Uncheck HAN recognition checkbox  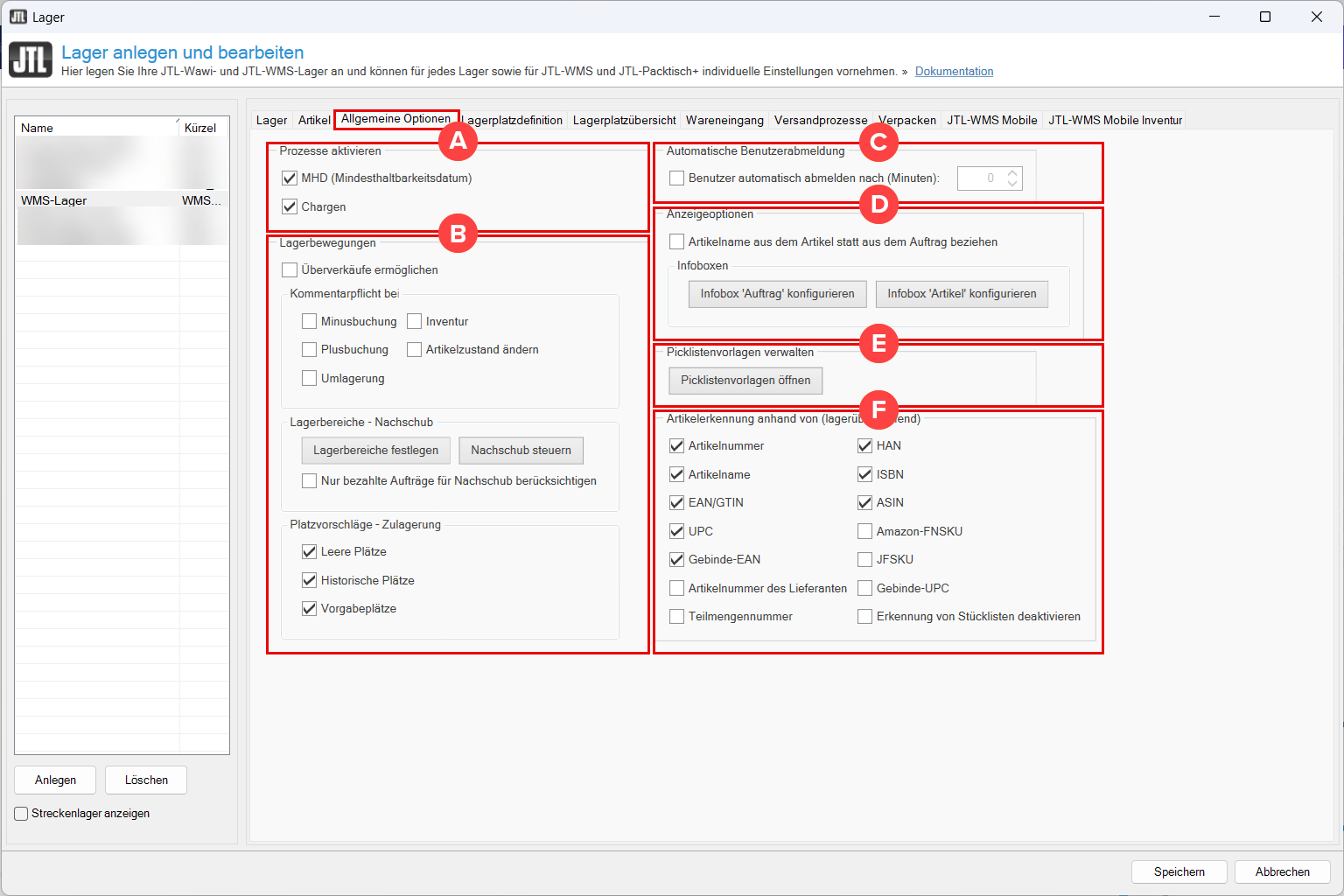click(864, 446)
